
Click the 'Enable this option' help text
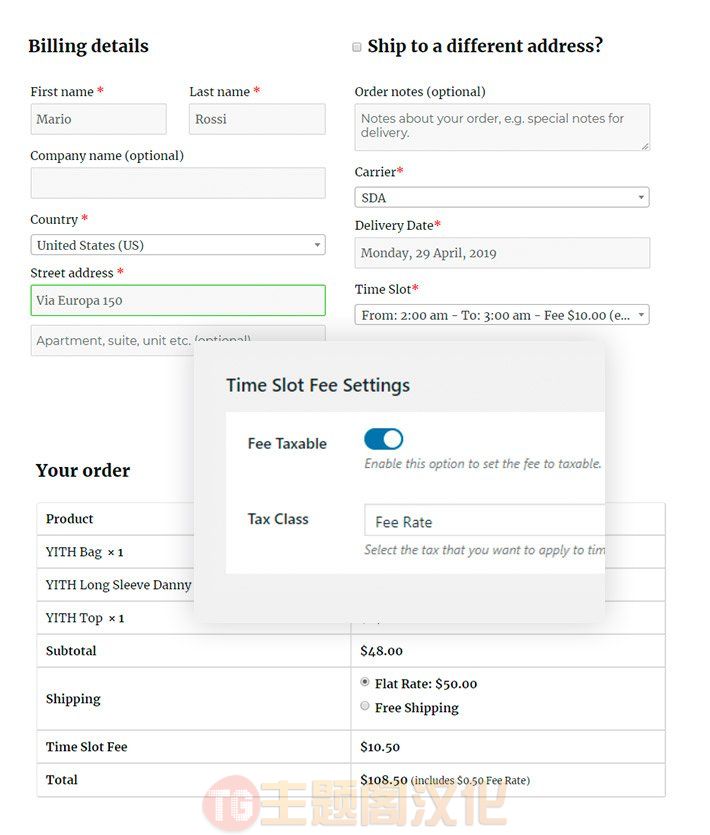coord(483,464)
